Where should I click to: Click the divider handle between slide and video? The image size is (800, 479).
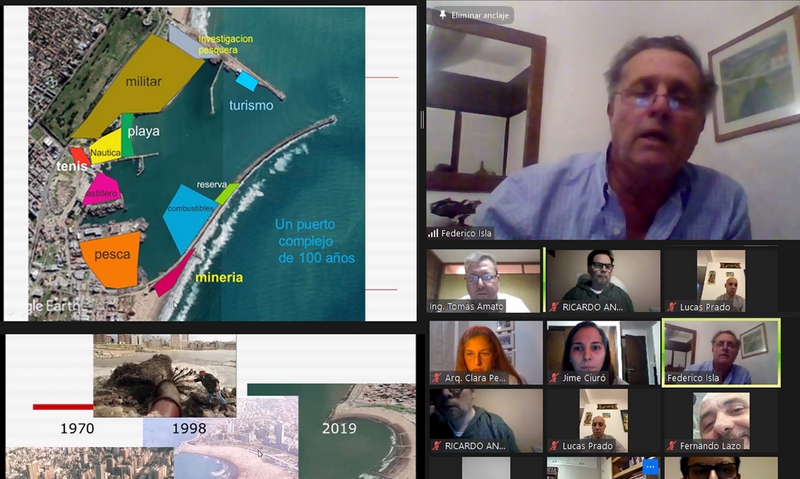click(x=421, y=119)
